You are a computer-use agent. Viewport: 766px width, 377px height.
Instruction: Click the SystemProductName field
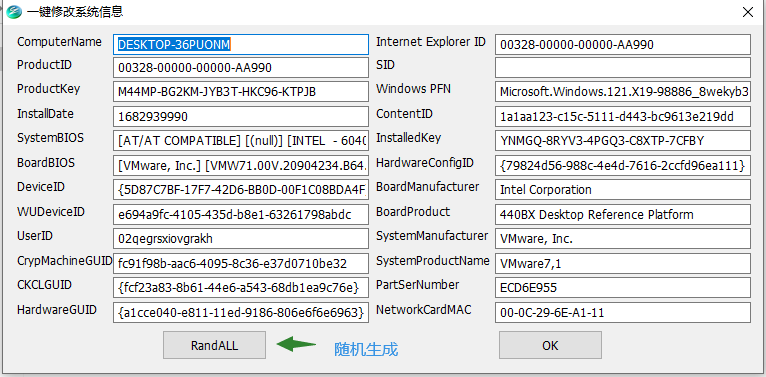(623, 263)
